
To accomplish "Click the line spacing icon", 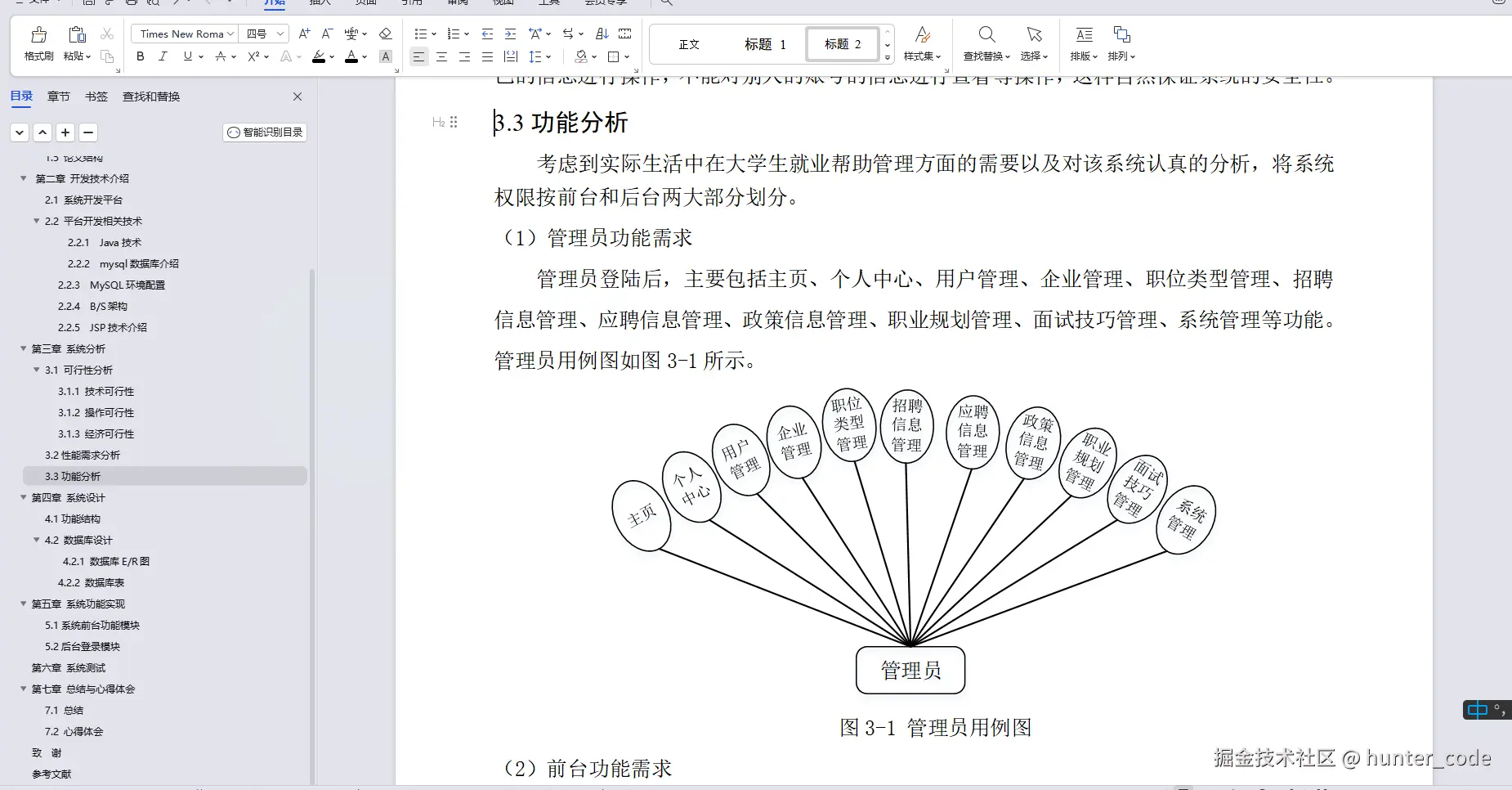I will tap(535, 56).
